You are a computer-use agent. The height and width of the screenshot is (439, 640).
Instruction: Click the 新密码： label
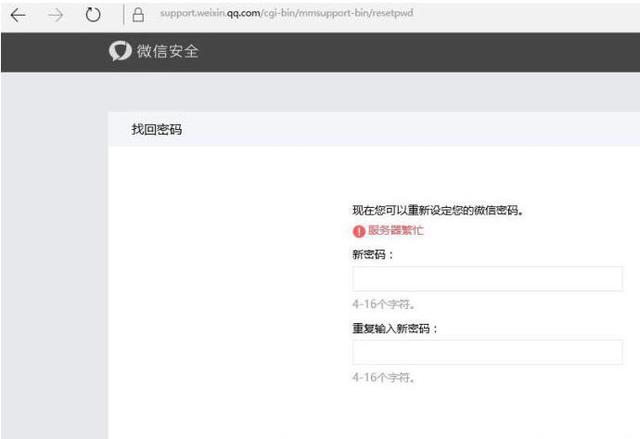pyautogui.click(x=373, y=255)
